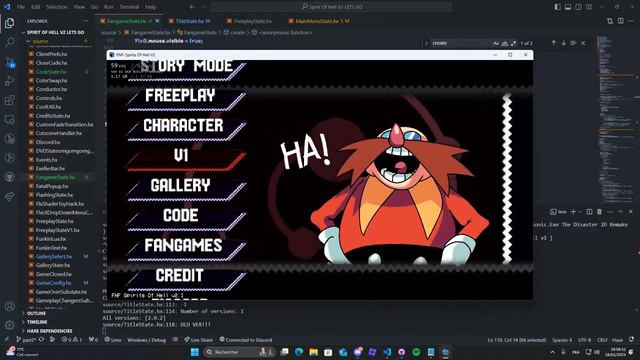Open the Run and Debug view

coord(9,81)
